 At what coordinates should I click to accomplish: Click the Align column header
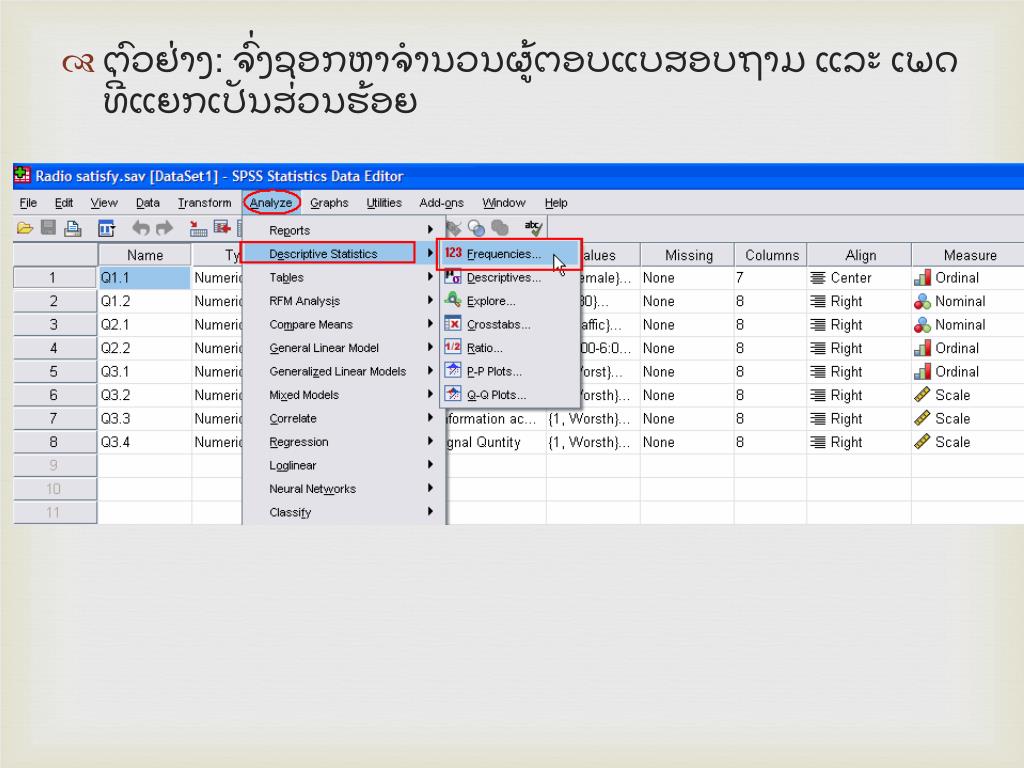coord(859,255)
